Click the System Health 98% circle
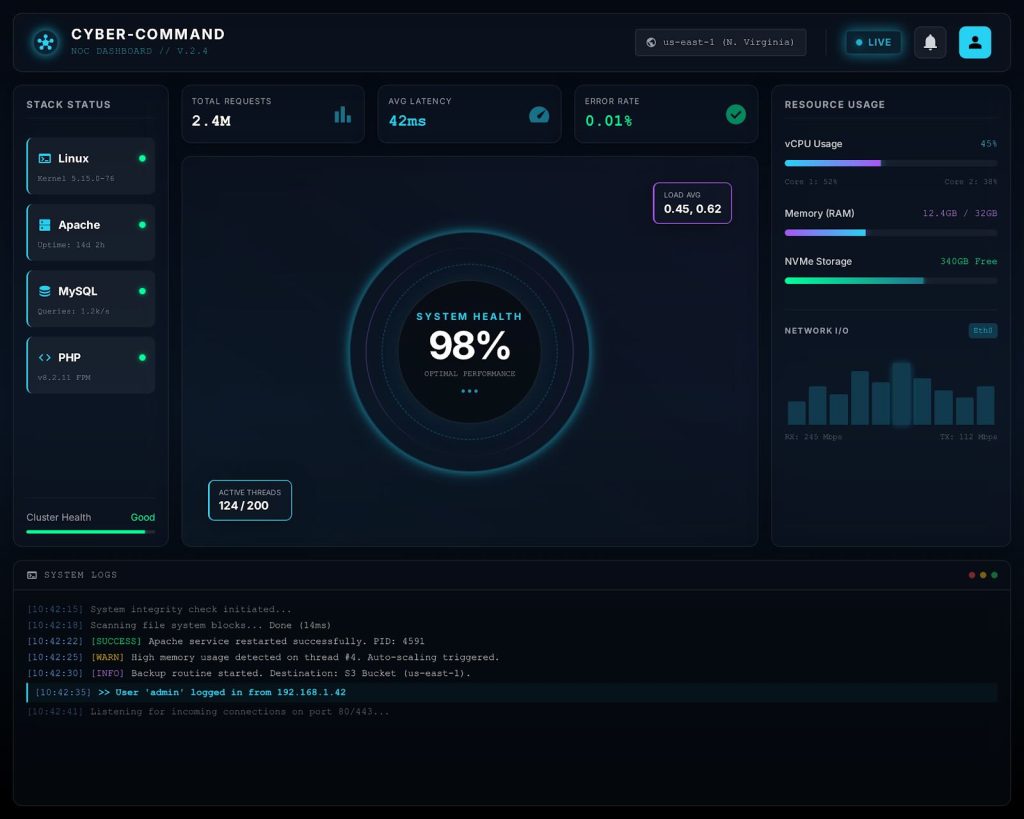 pos(469,351)
